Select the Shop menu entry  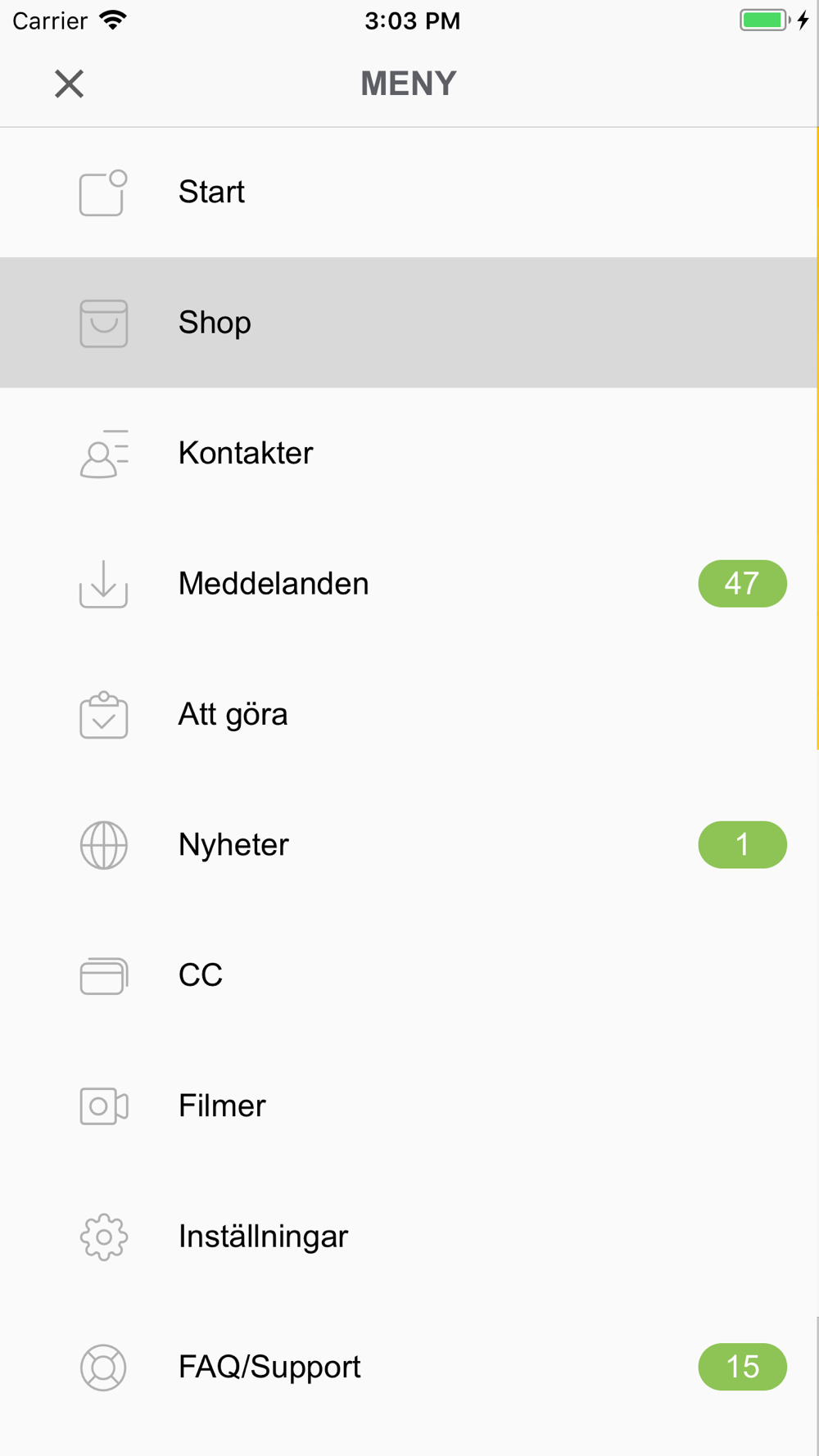[x=409, y=323]
